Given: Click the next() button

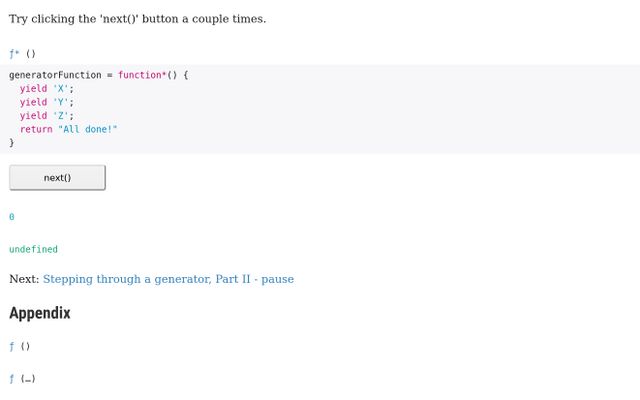Looking at the screenshot, I should click(x=57, y=178).
